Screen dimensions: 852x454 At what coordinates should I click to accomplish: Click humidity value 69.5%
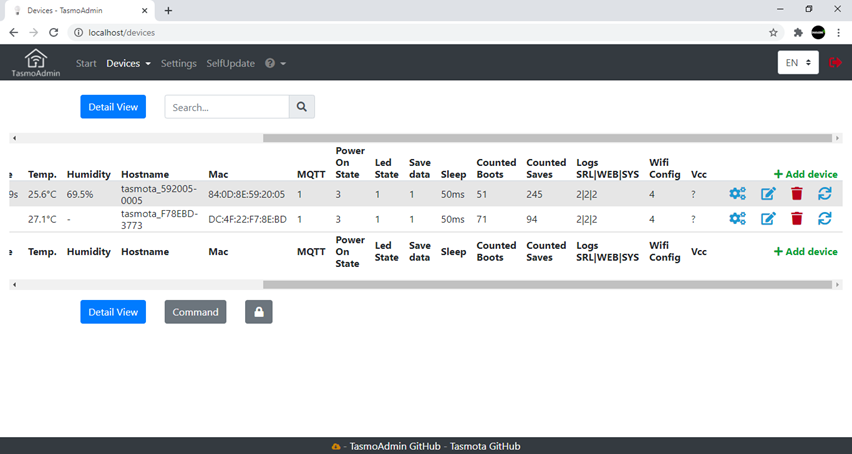coord(80,194)
